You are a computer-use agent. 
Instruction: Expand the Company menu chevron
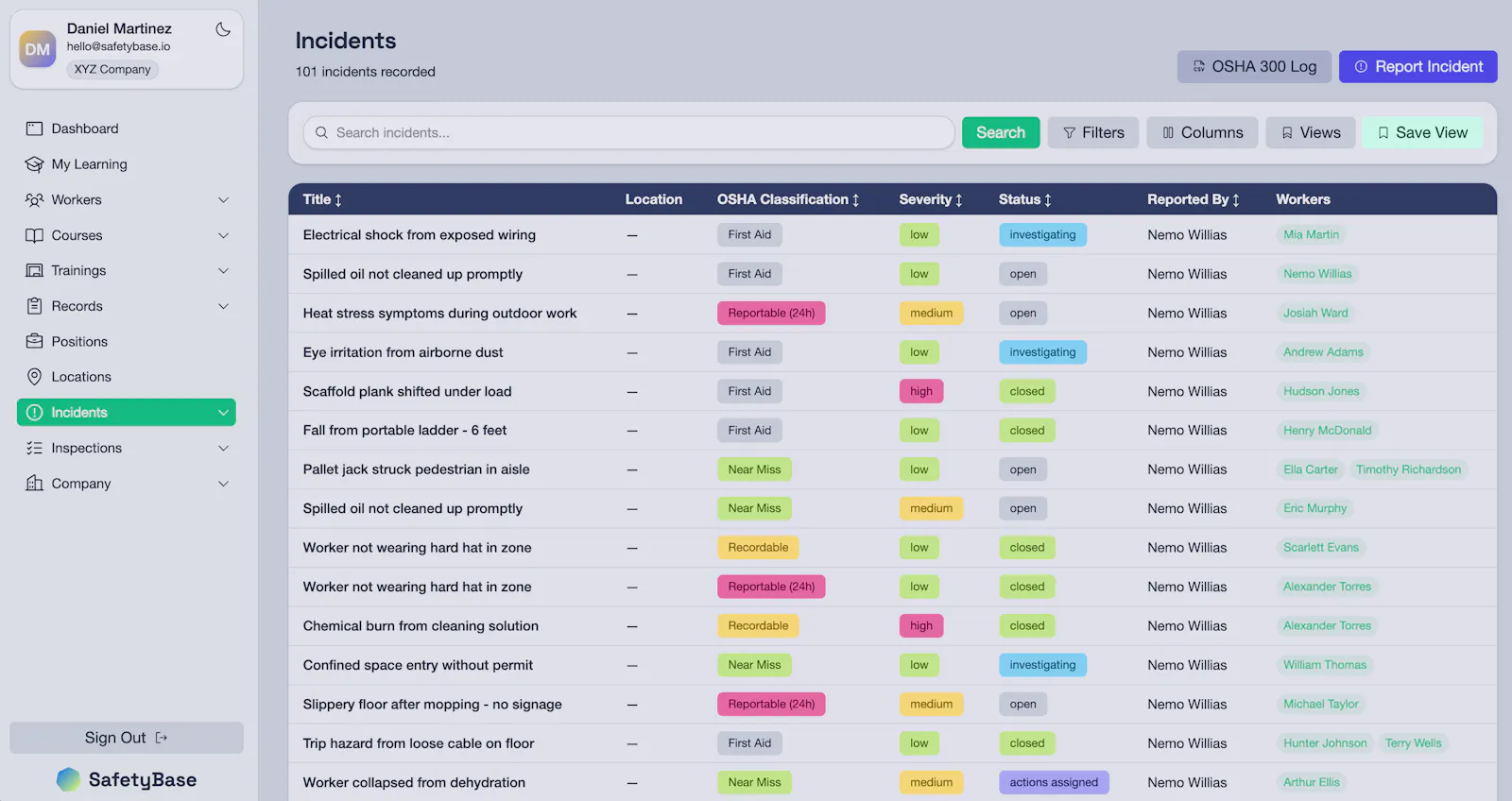tap(224, 484)
